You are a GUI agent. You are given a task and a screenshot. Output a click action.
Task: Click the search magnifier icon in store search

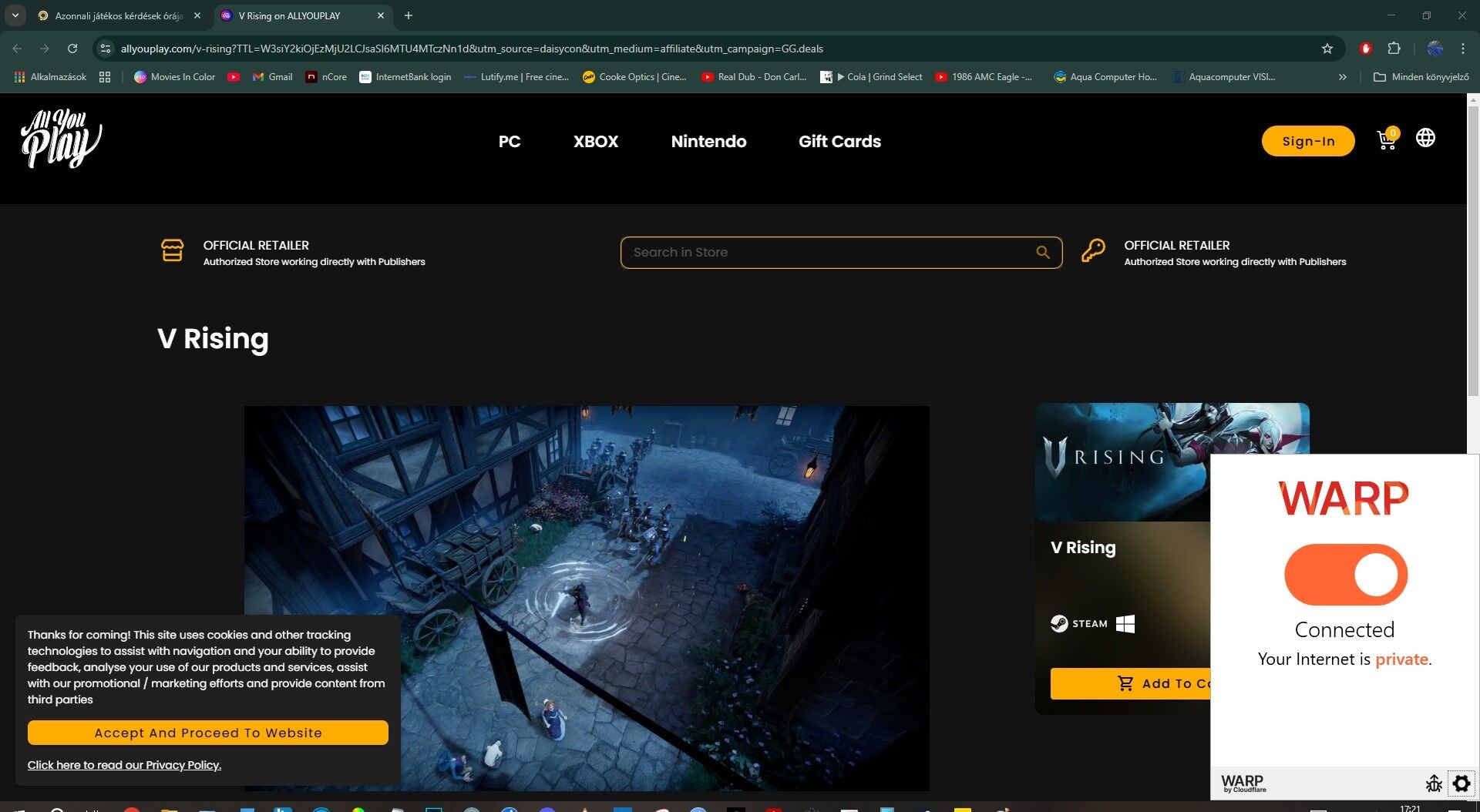(x=1043, y=252)
